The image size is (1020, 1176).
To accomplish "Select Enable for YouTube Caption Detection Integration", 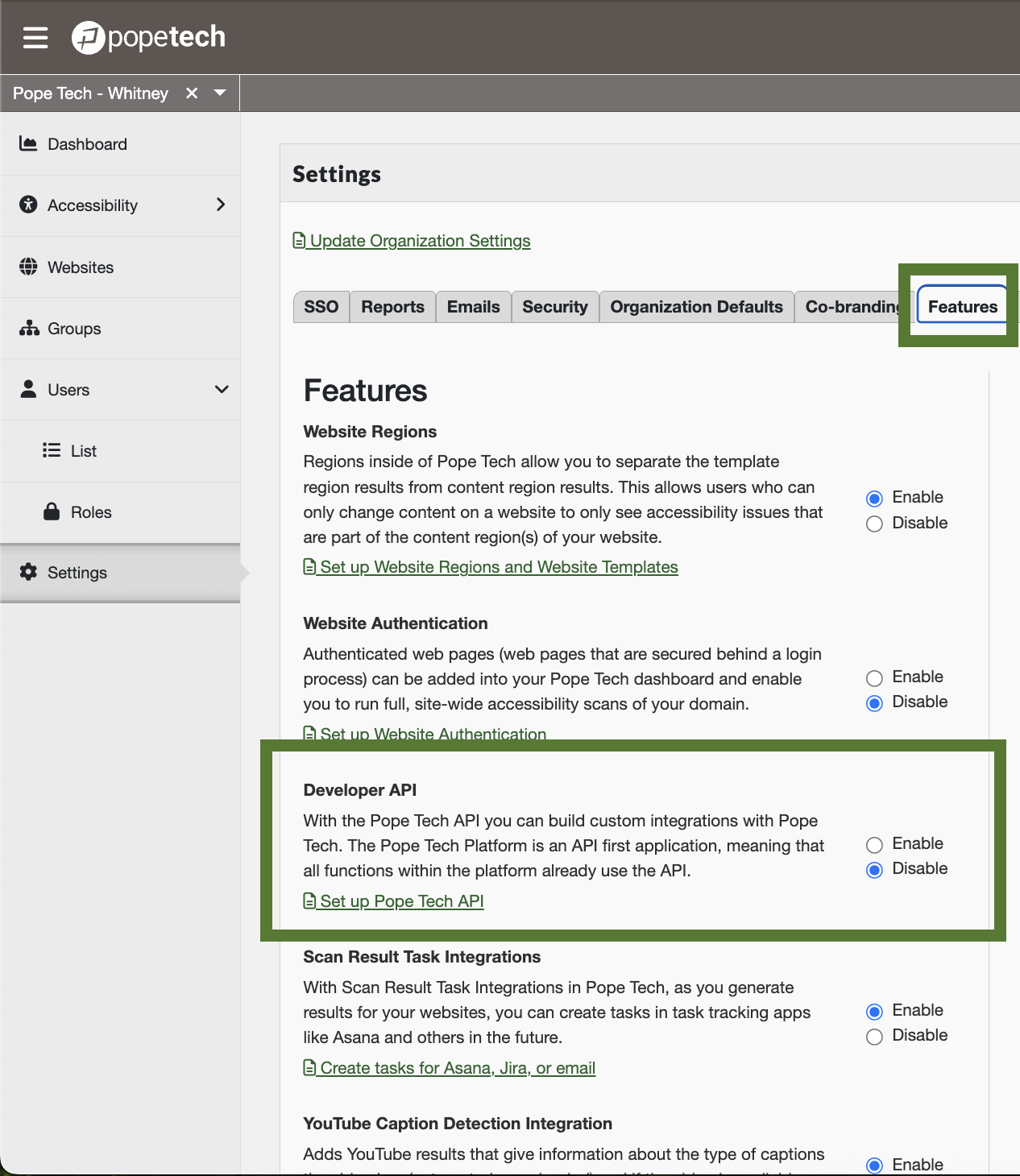I will [x=874, y=1166].
